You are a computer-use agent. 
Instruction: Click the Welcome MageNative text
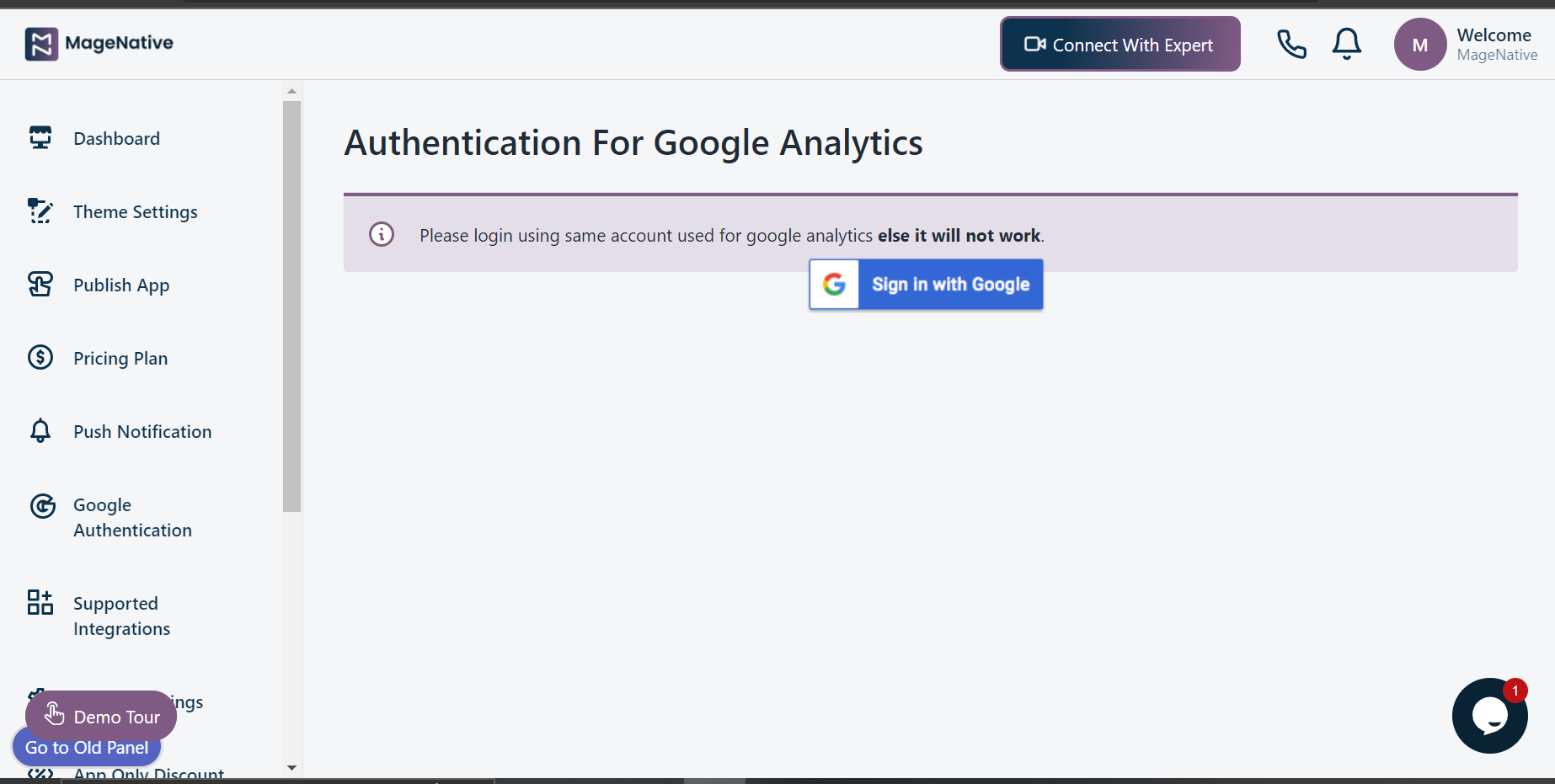1497,44
